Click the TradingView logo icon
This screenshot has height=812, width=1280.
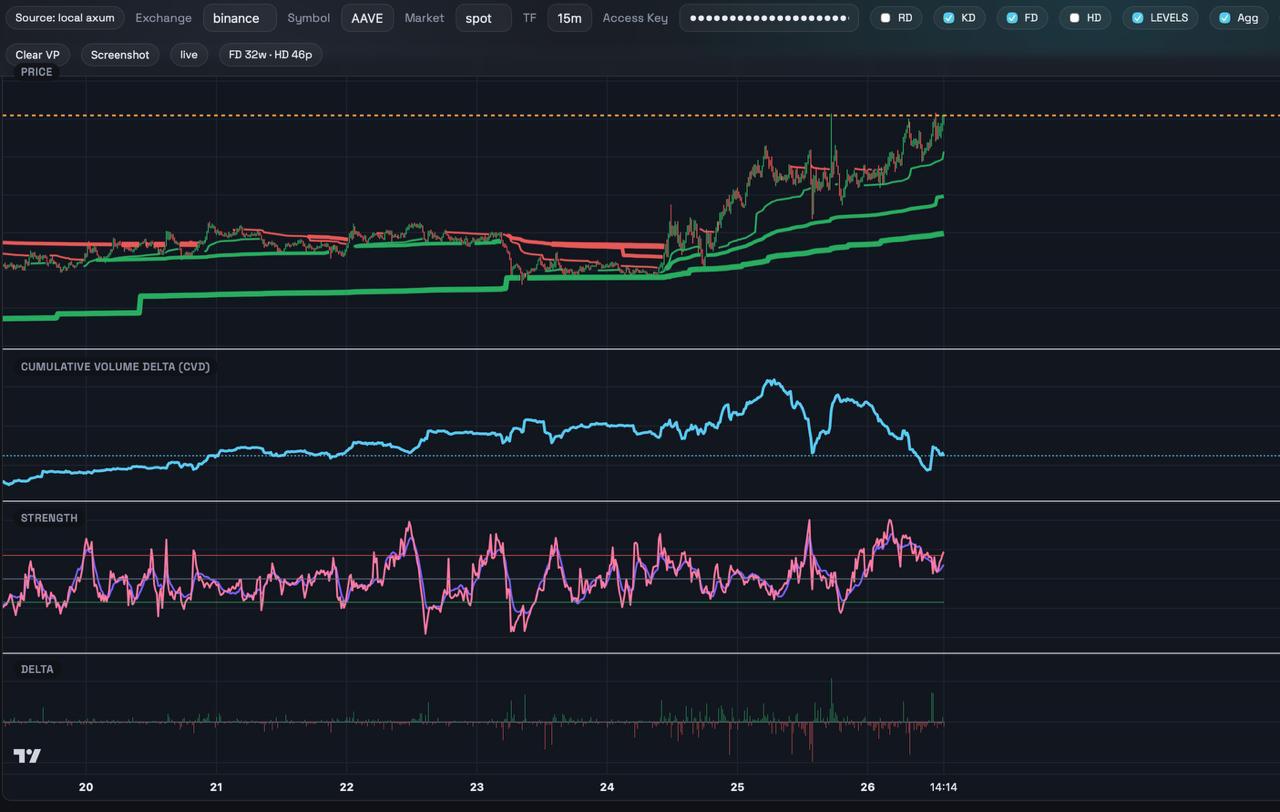[27, 756]
